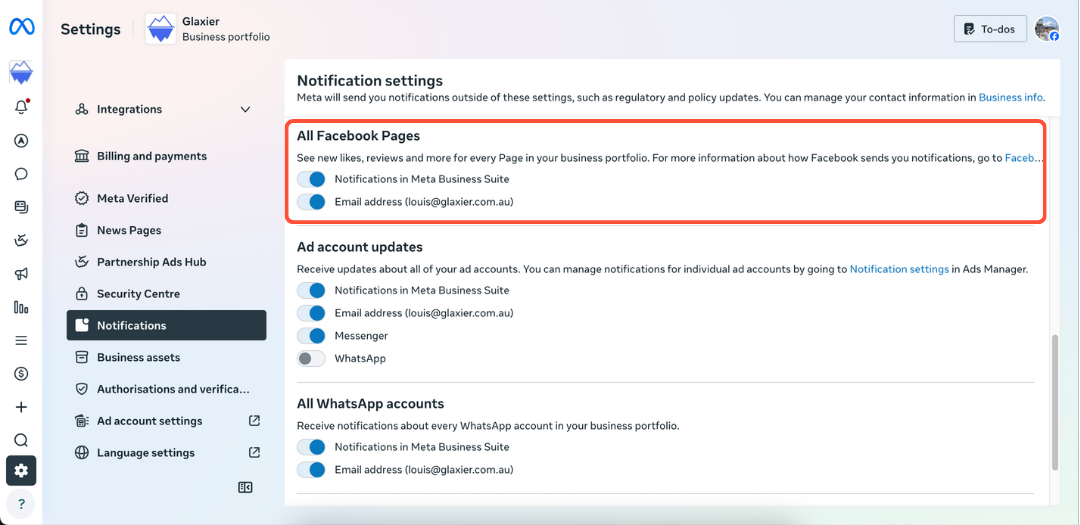
Task: Select Notifications in settings menu
Action: coord(166,325)
